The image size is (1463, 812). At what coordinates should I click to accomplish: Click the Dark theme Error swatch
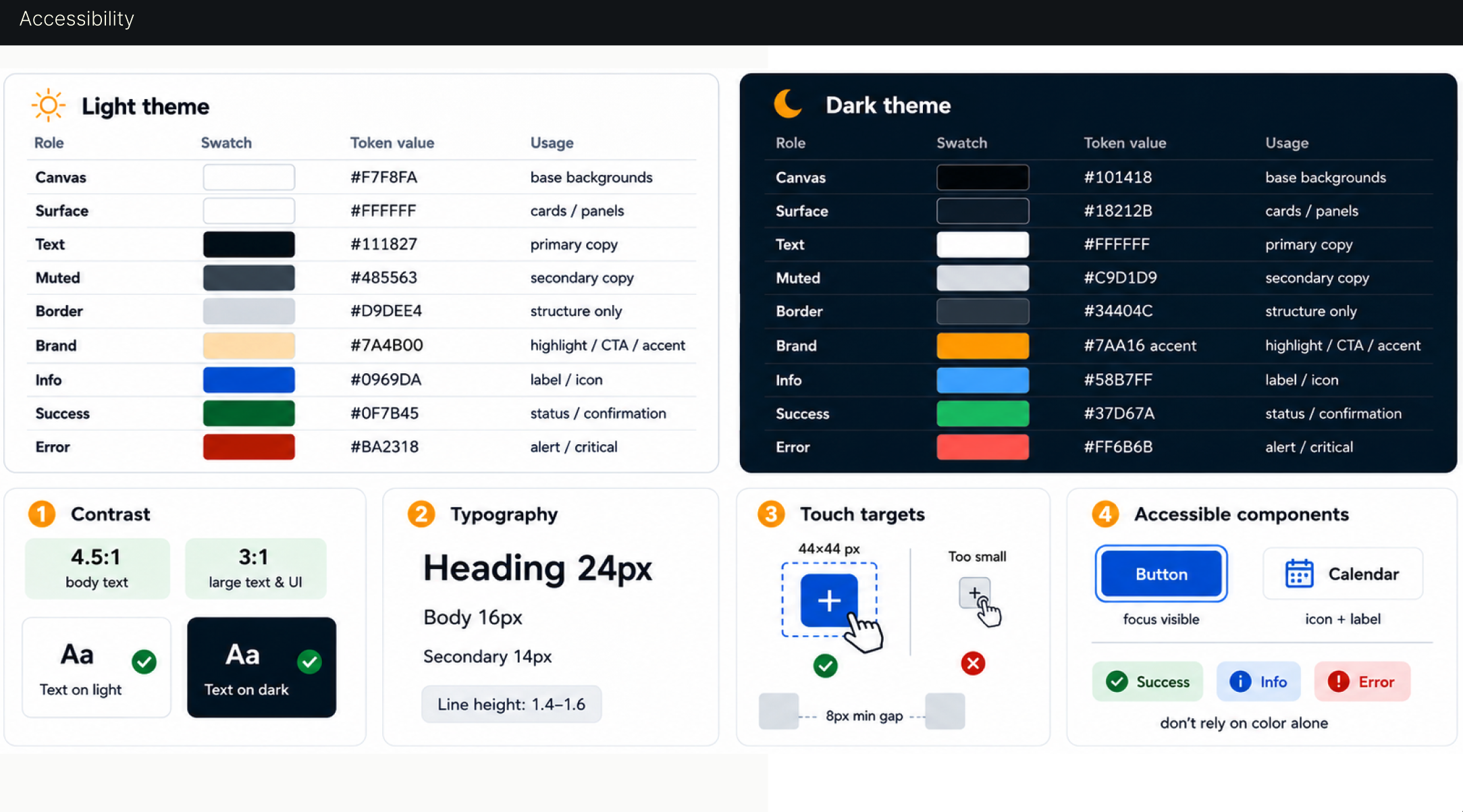click(983, 447)
